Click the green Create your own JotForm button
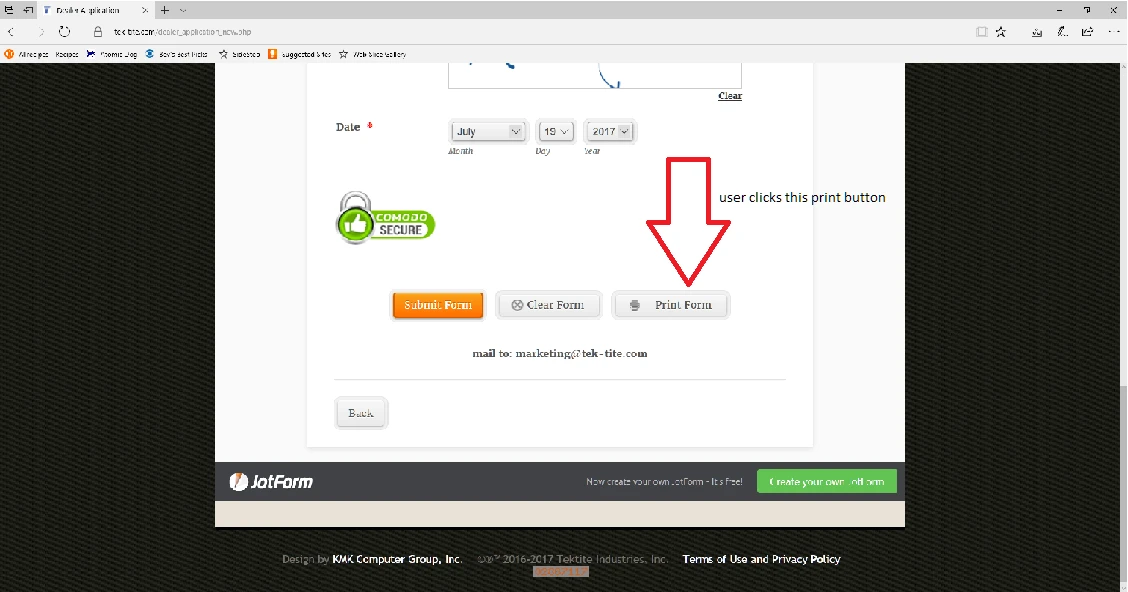 point(826,481)
